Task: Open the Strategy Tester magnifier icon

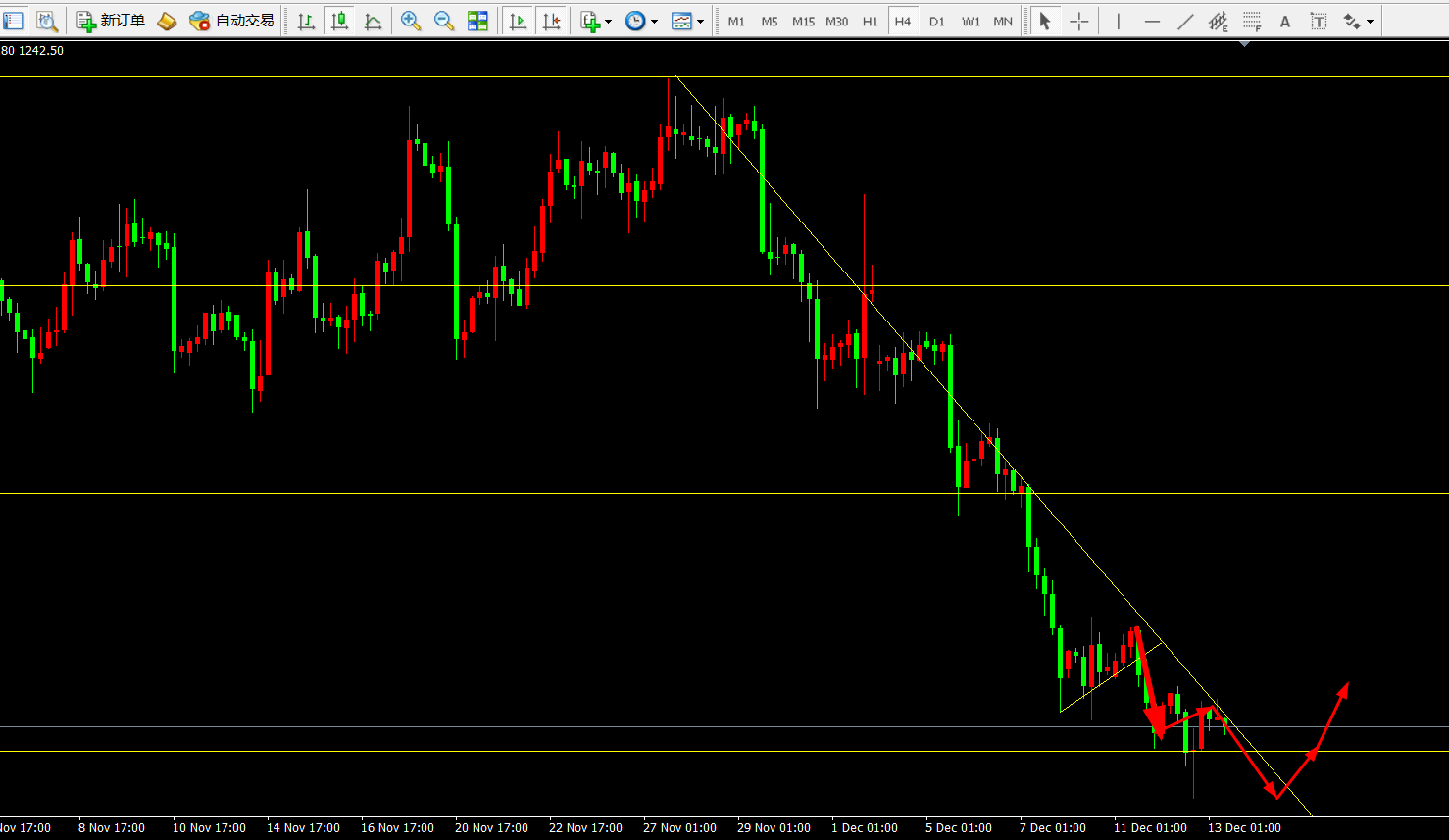Action: [x=46, y=21]
